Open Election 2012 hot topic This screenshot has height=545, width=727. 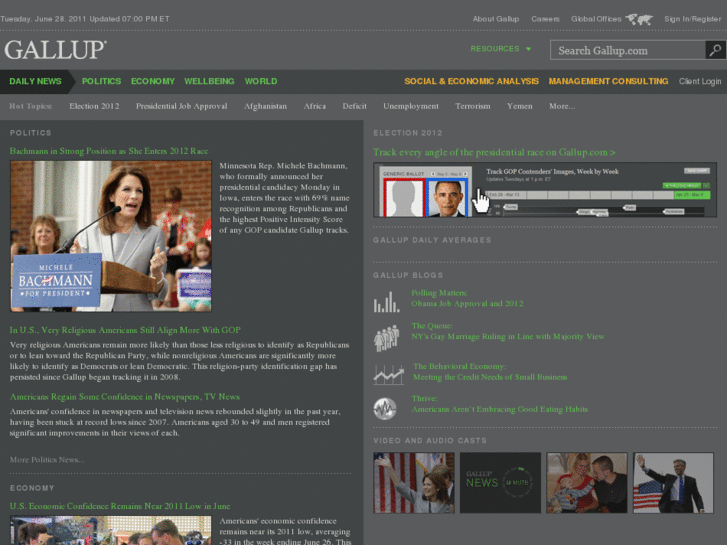(94, 106)
